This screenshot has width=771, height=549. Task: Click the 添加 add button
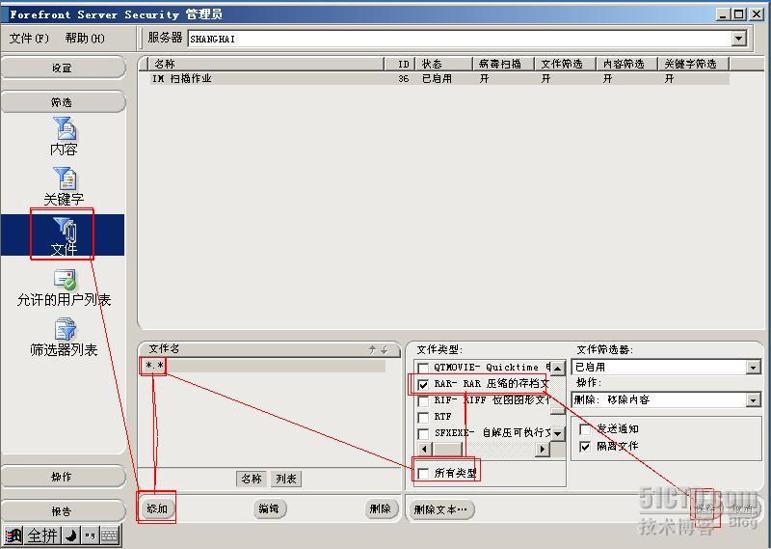coord(157,508)
